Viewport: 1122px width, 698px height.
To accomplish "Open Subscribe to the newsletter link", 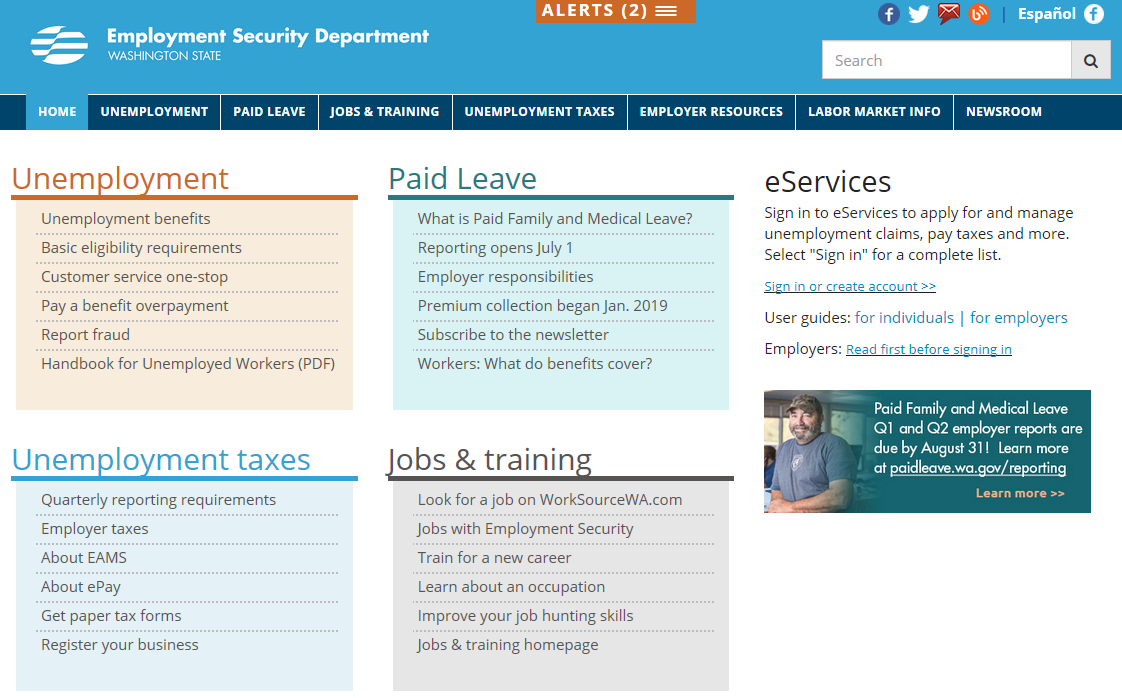I will [513, 334].
